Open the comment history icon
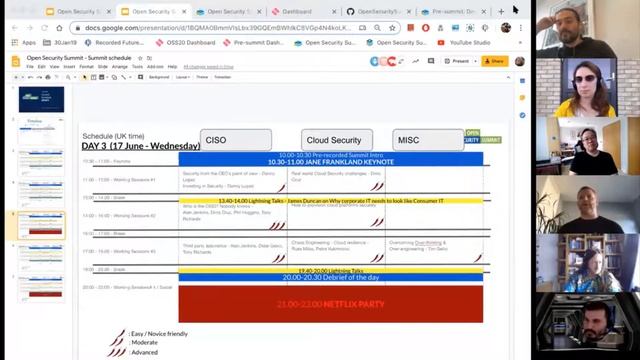Image resolution: width=640 pixels, height=360 pixels. click(431, 61)
